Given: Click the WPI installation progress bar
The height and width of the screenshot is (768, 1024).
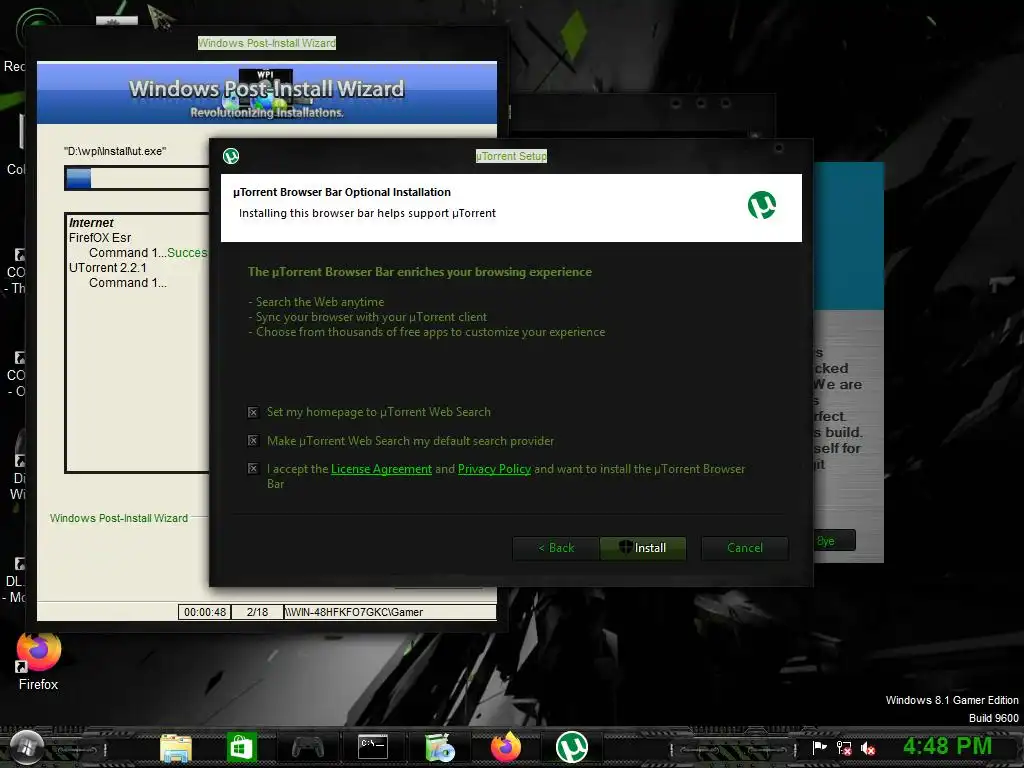Looking at the screenshot, I should 136,178.
